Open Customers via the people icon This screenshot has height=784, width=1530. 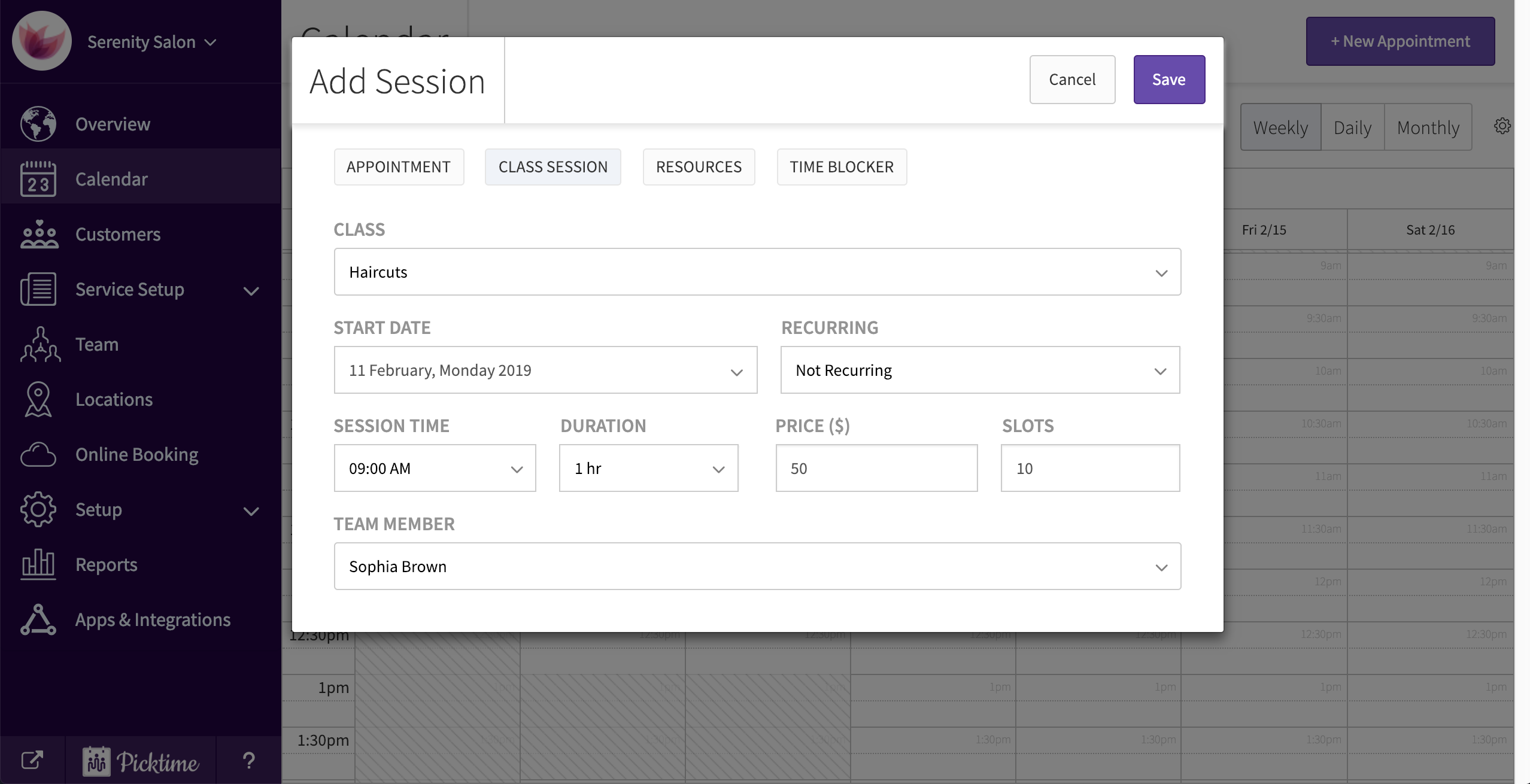[38, 234]
